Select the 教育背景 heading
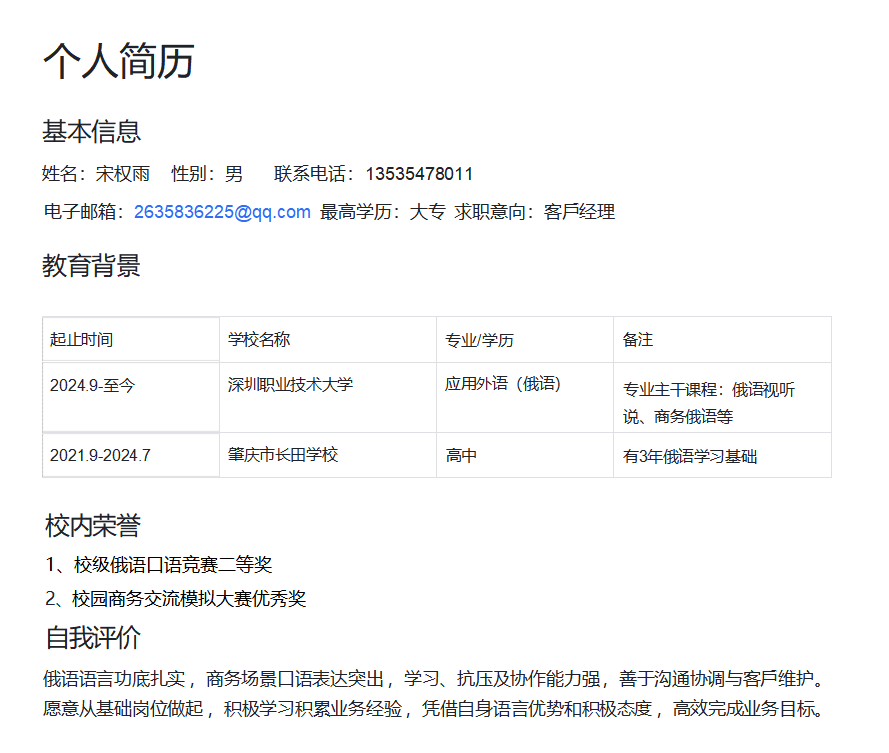Screen dimensions: 889x753 (91, 265)
